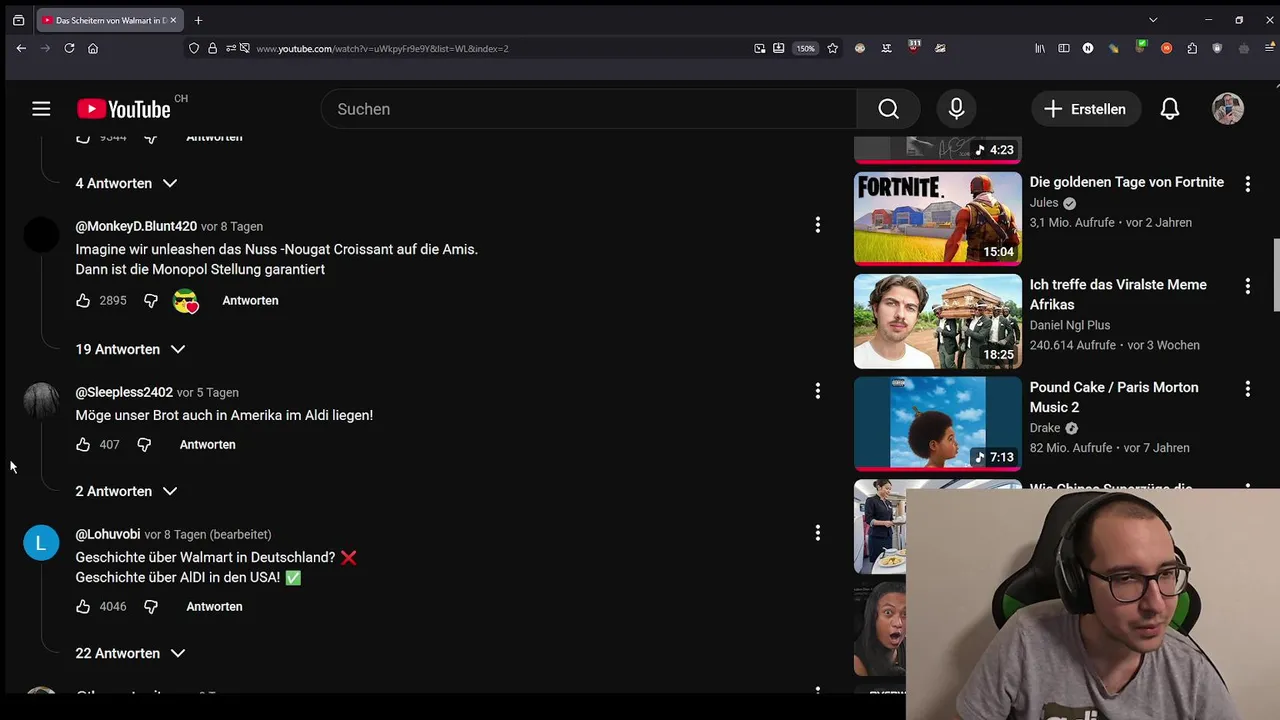Open options menu for @Sleepless2402 comment
This screenshot has width=1280, height=720.
point(817,391)
